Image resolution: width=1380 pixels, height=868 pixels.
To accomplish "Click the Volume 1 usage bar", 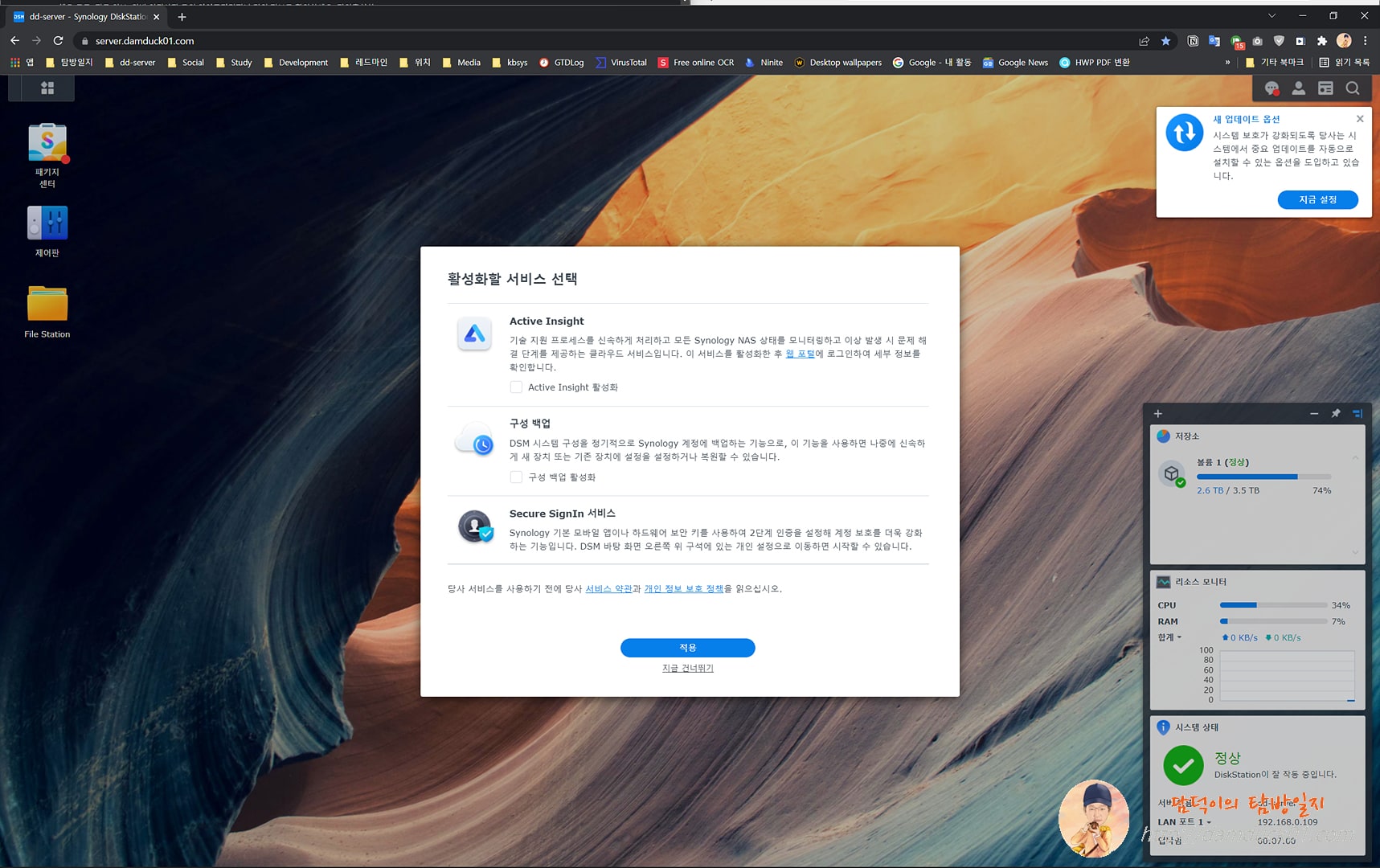I will point(1263,477).
